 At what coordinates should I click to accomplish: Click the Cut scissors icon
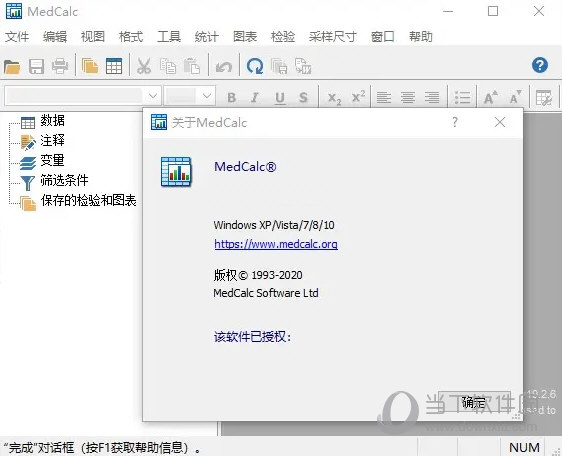click(144, 66)
